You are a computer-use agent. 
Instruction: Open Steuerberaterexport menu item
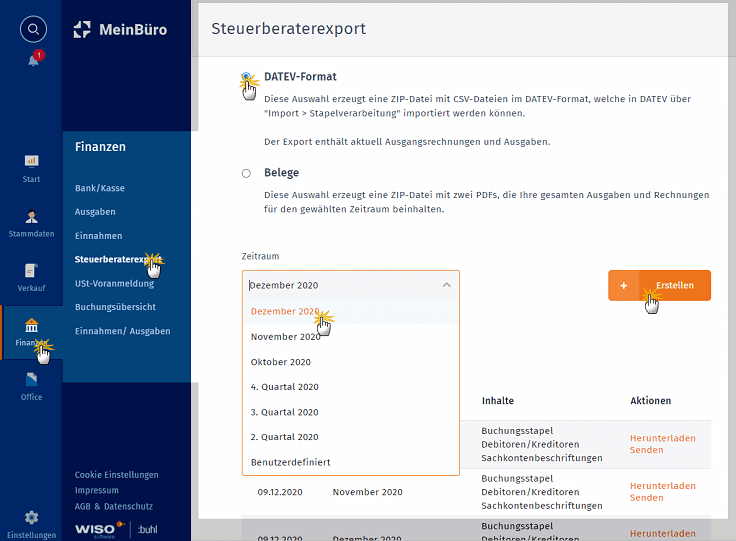[118, 259]
